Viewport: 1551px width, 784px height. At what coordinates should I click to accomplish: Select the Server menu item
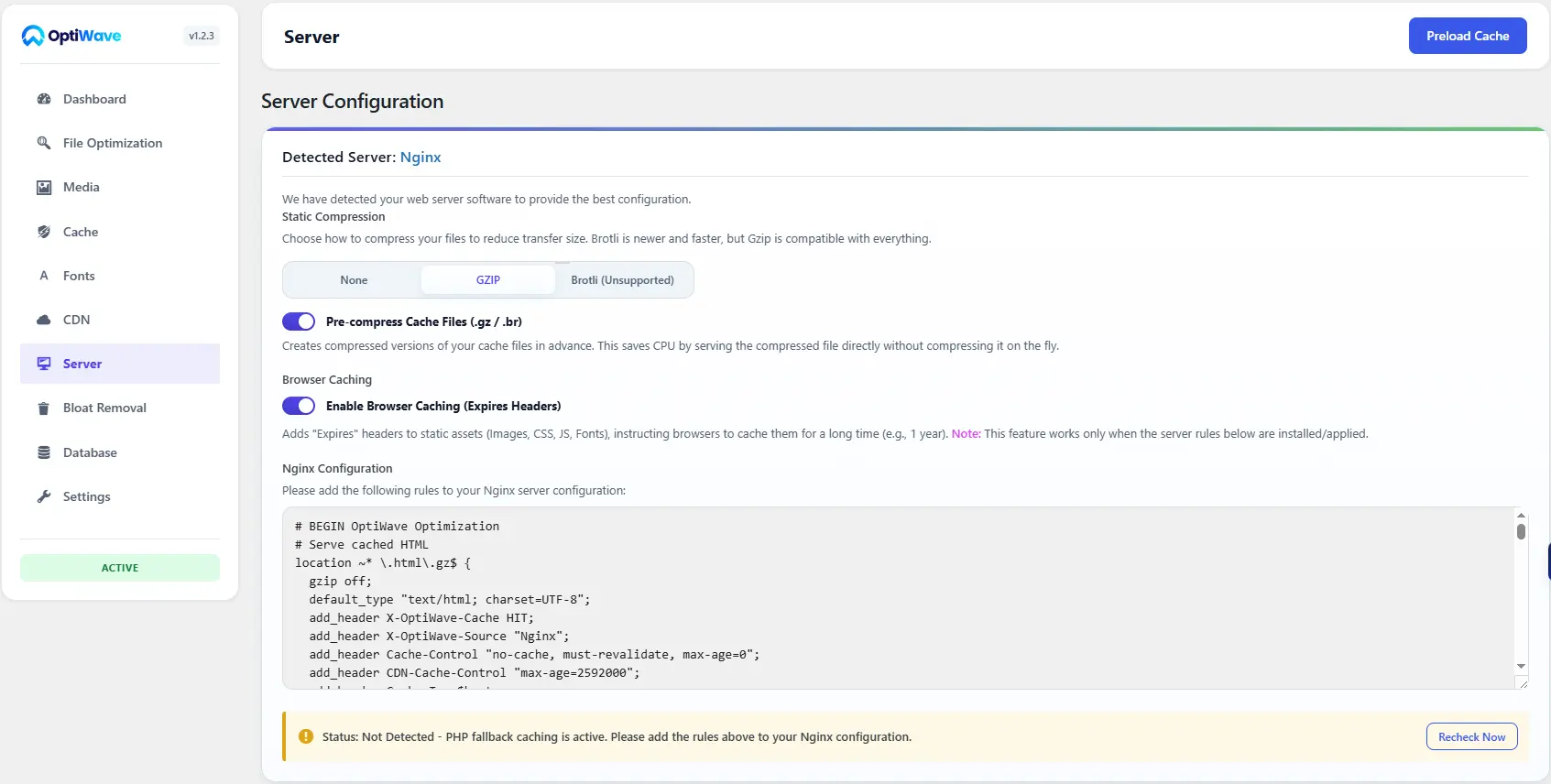click(x=120, y=364)
